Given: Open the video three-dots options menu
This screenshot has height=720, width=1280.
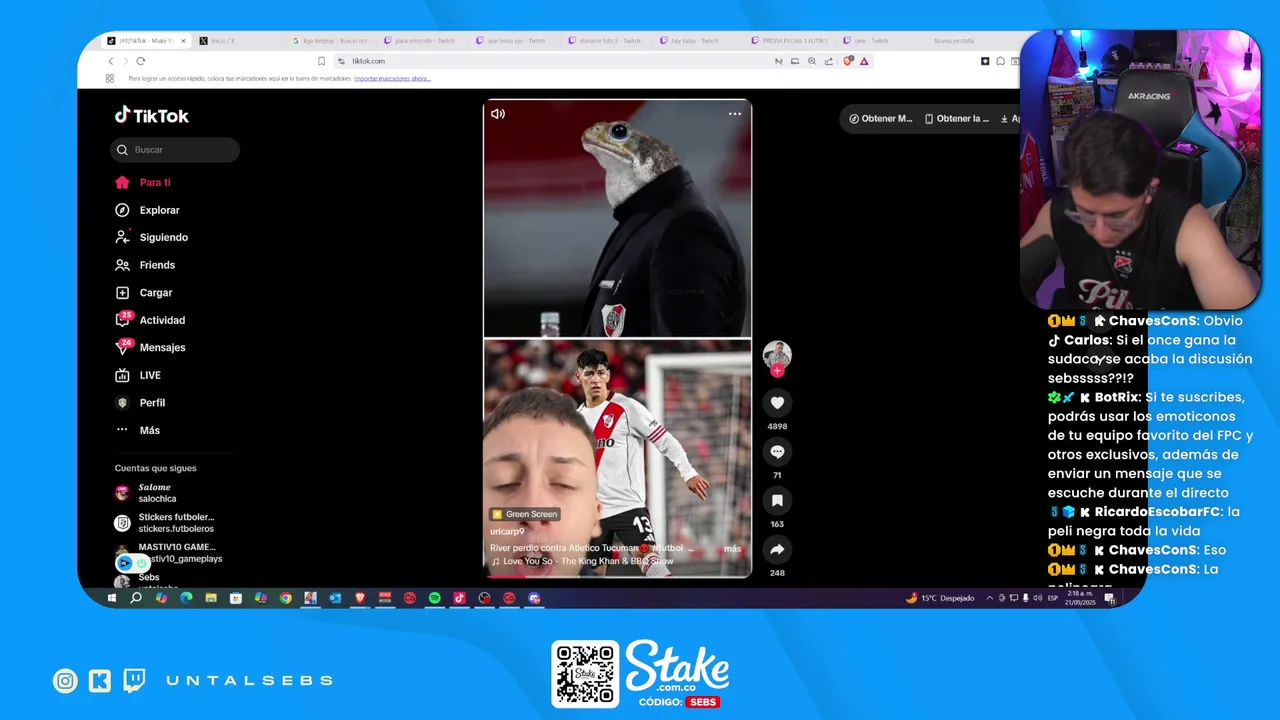Looking at the screenshot, I should (735, 114).
